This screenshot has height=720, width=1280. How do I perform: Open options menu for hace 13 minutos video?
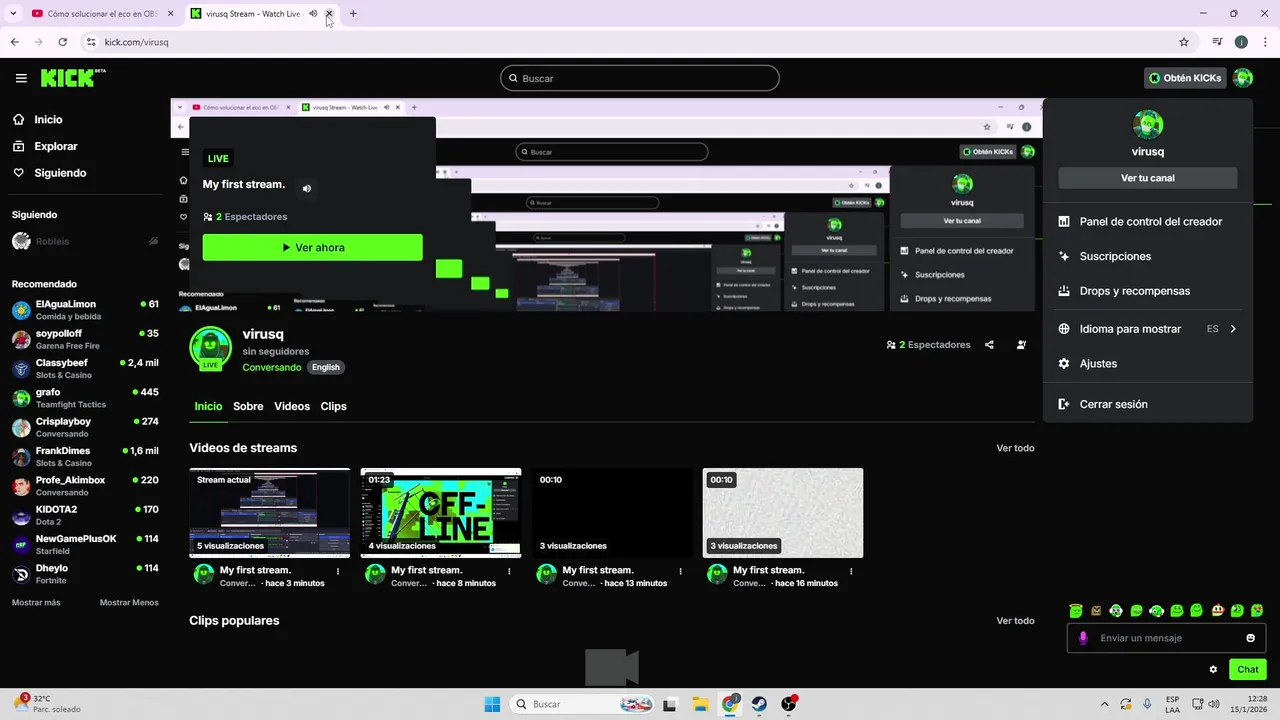click(x=680, y=571)
